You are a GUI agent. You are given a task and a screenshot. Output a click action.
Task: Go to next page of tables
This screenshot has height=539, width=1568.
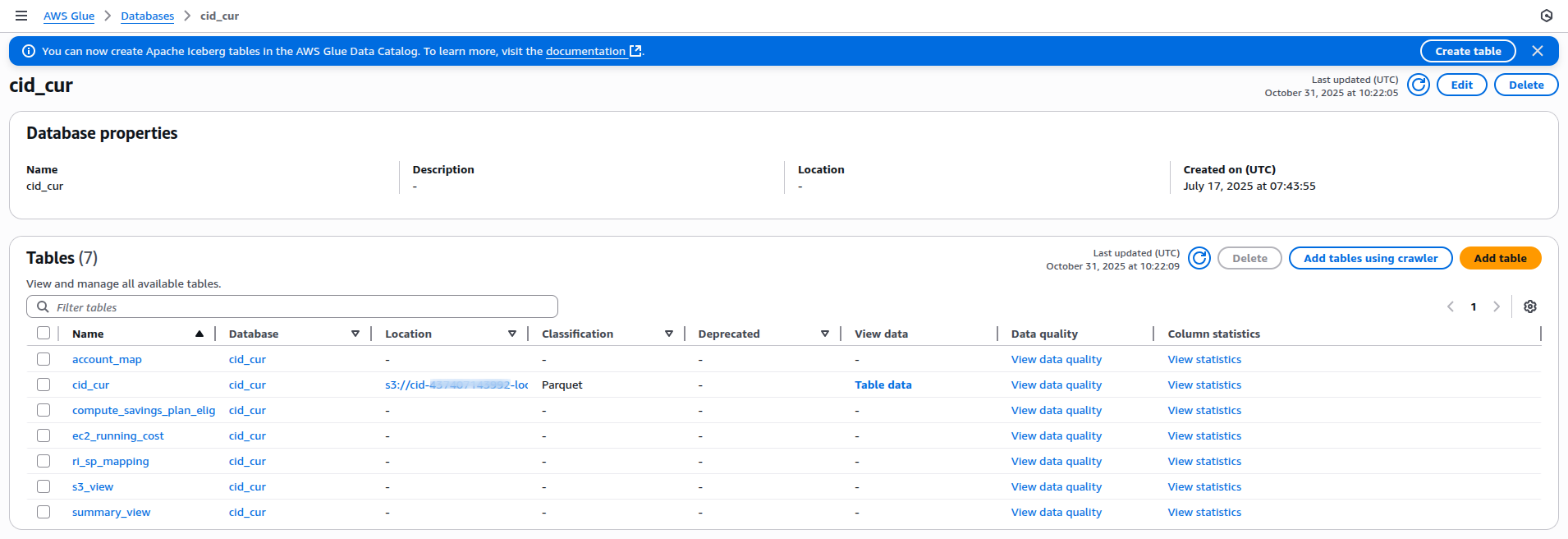coord(1496,306)
